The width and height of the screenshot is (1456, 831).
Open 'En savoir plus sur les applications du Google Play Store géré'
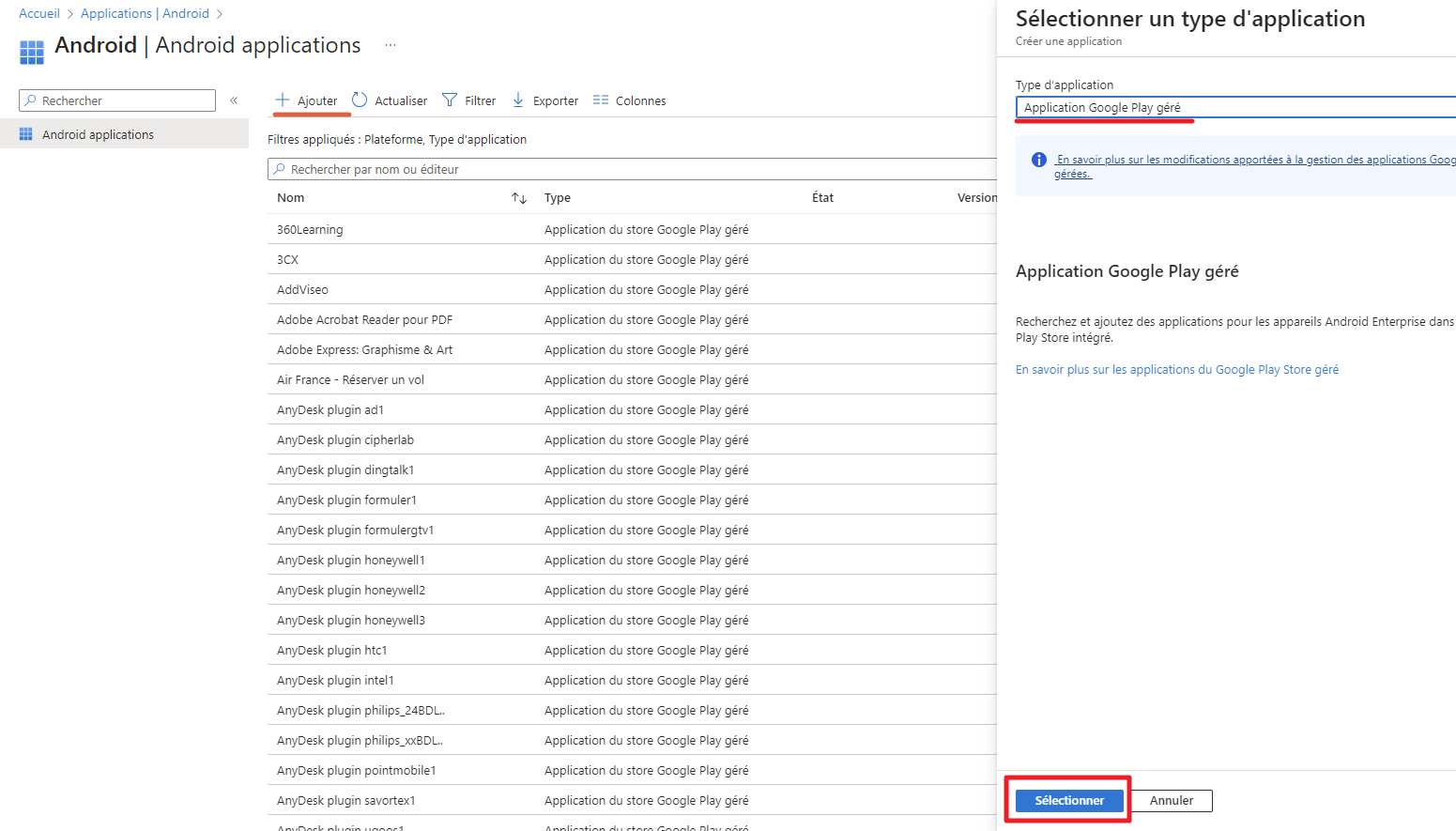tap(1177, 370)
